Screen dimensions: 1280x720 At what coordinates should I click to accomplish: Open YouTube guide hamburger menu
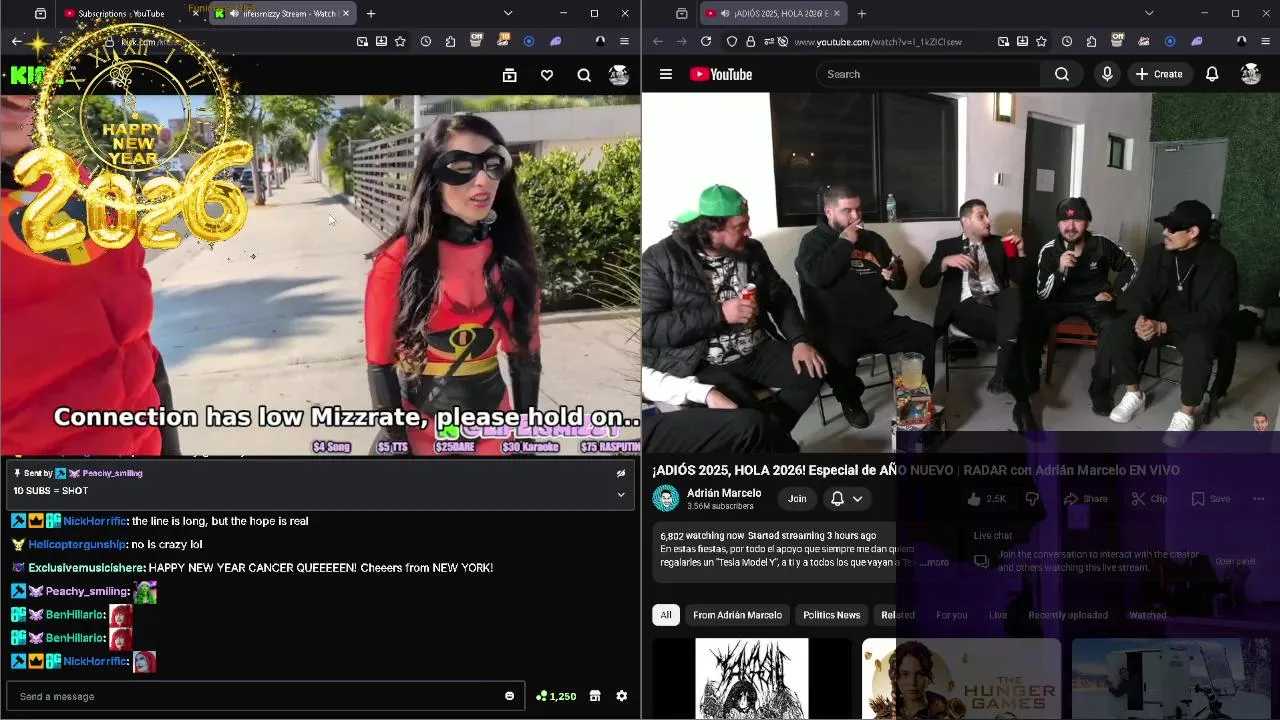tap(666, 74)
